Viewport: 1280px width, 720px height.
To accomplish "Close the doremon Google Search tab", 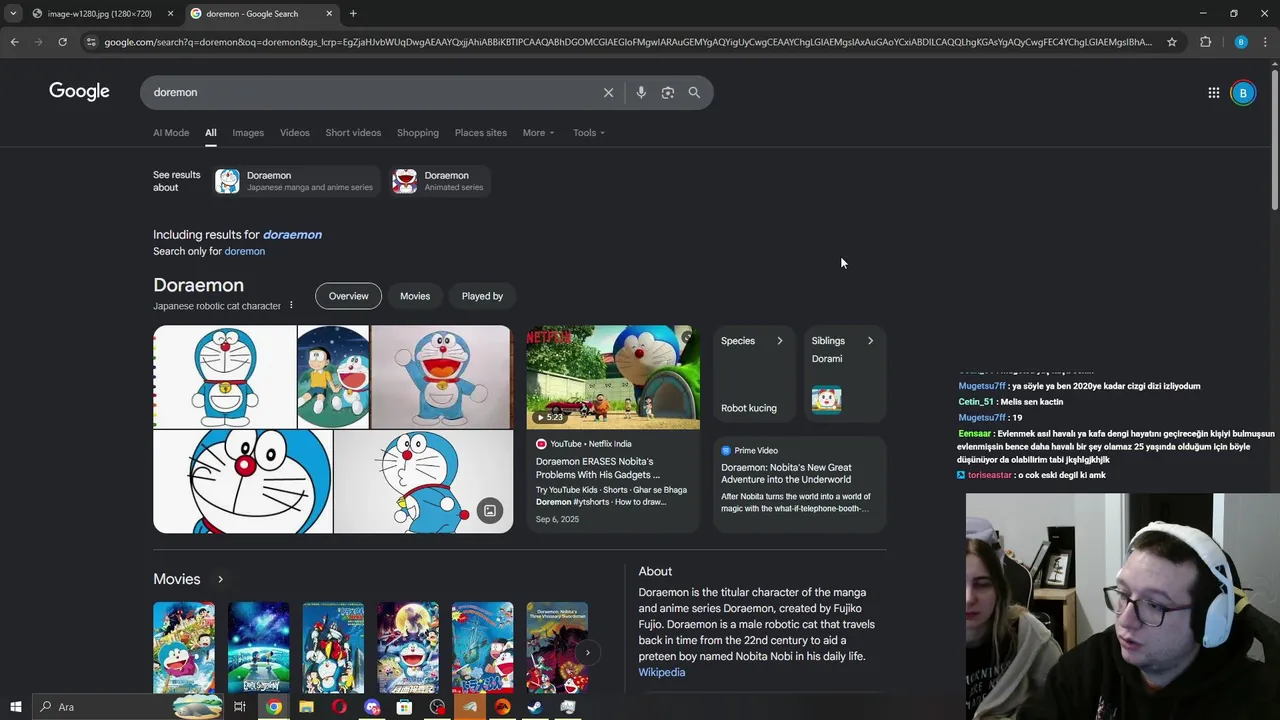I will 329,14.
